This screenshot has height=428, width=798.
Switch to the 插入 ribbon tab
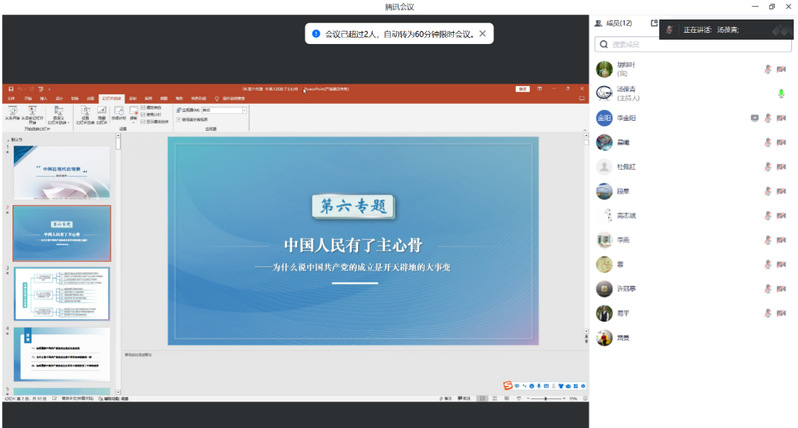42,98
